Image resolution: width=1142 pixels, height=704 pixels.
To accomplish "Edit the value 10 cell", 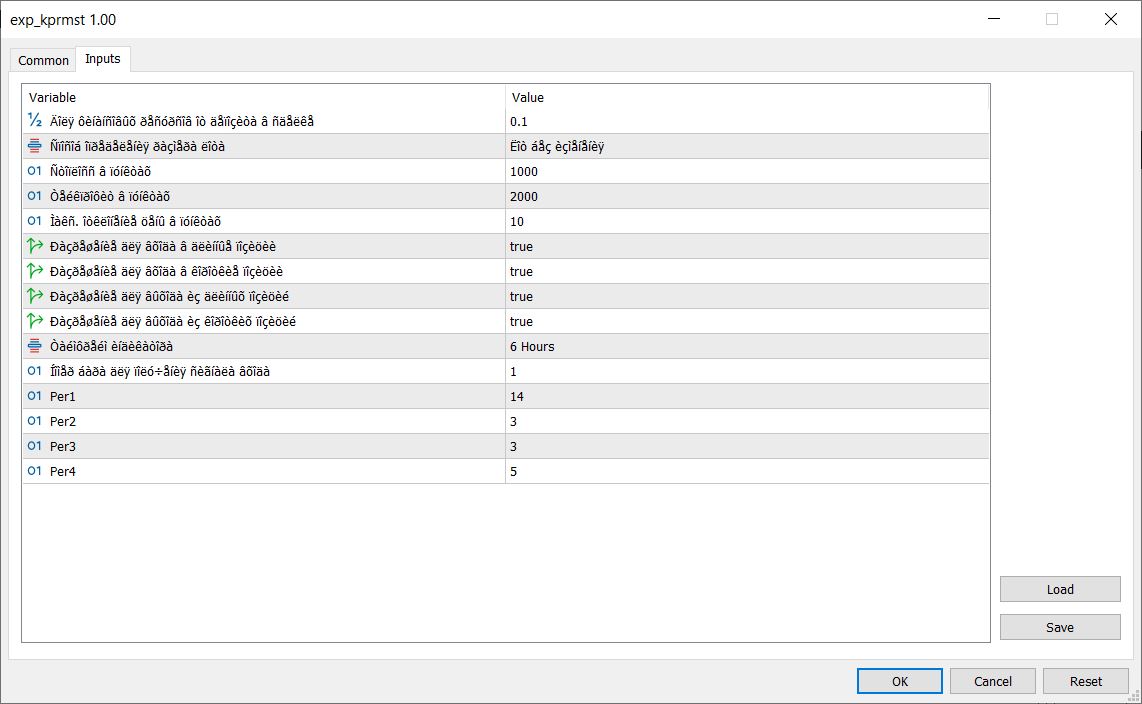I will click(747, 221).
